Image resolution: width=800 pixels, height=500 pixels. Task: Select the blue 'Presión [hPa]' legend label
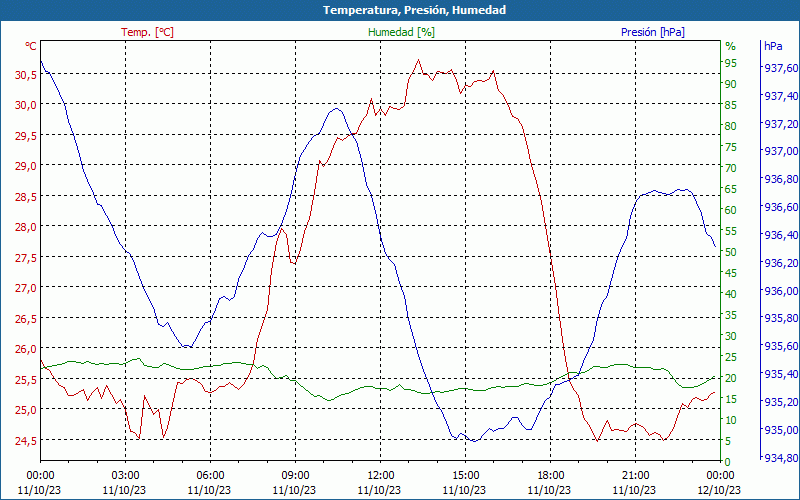653,32
